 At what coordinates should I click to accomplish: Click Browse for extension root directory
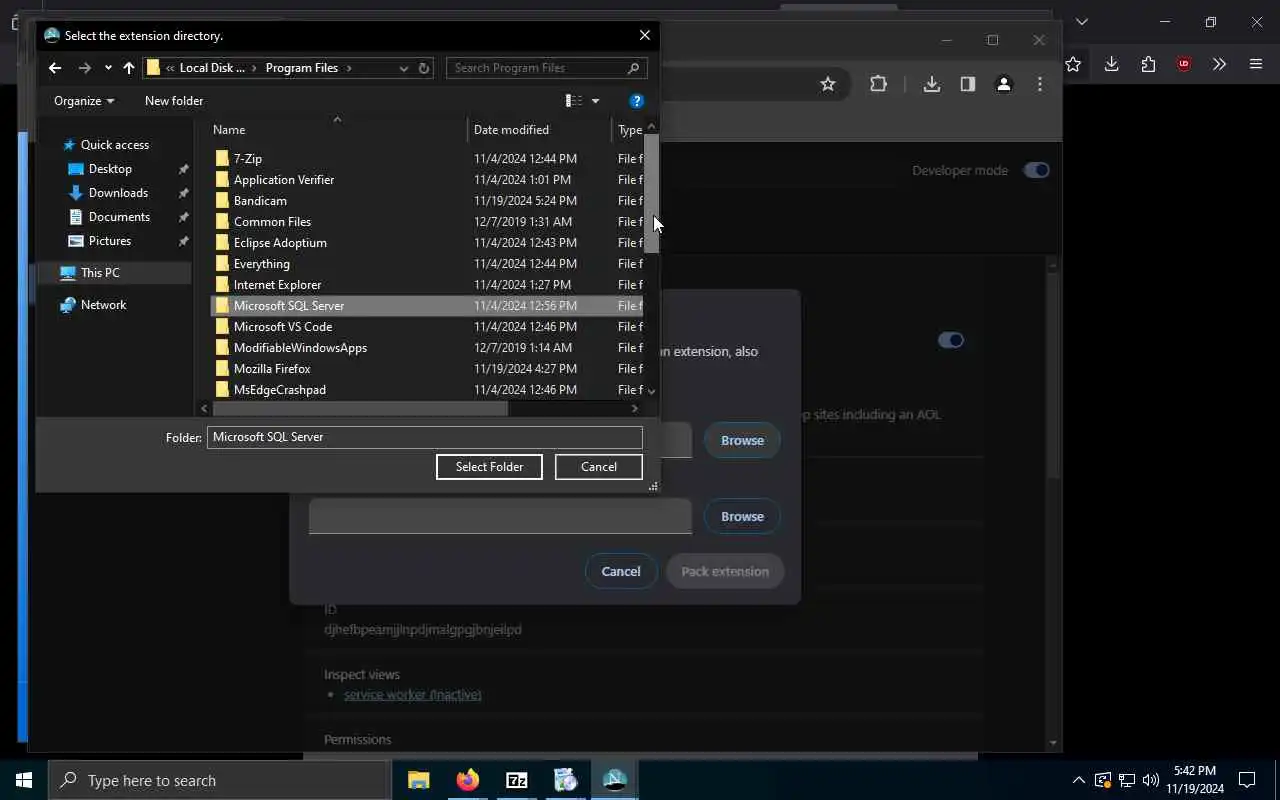[x=742, y=440]
